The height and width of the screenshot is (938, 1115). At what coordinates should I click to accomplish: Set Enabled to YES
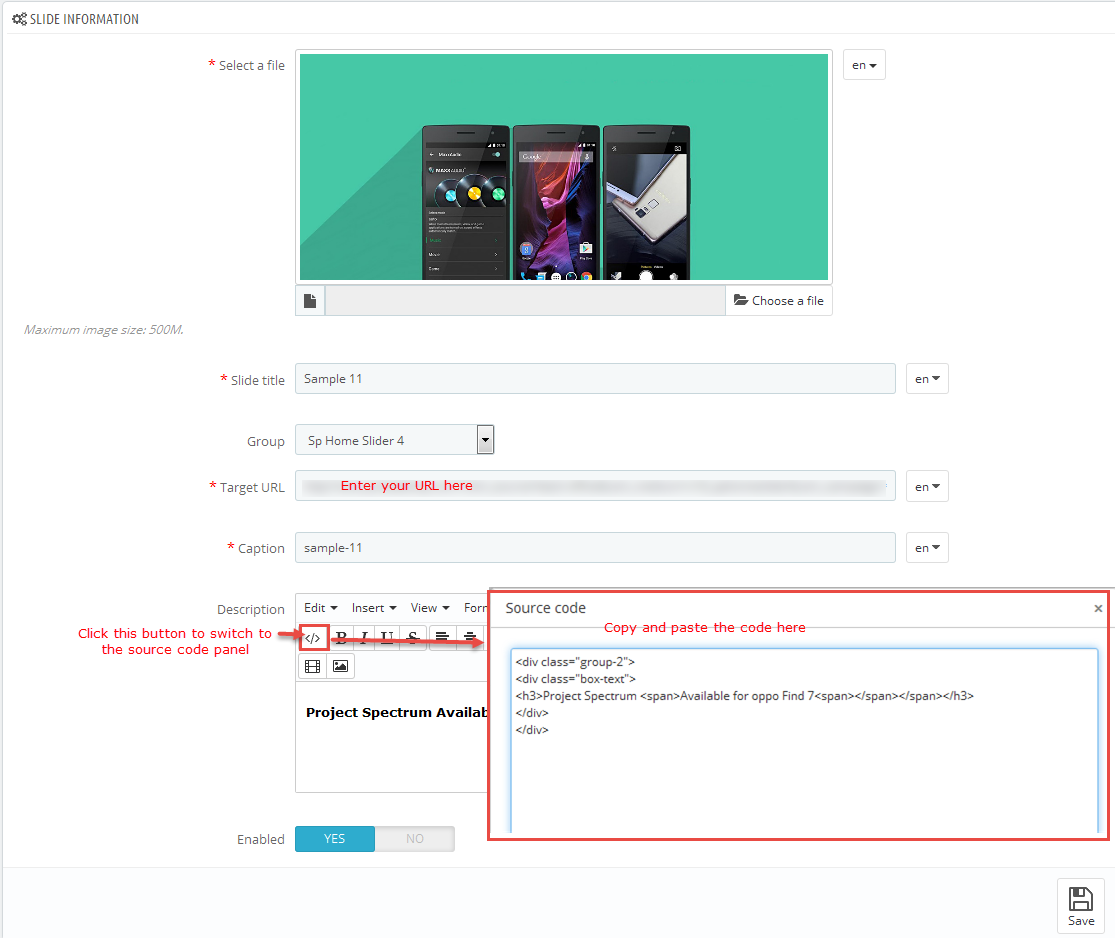(335, 839)
